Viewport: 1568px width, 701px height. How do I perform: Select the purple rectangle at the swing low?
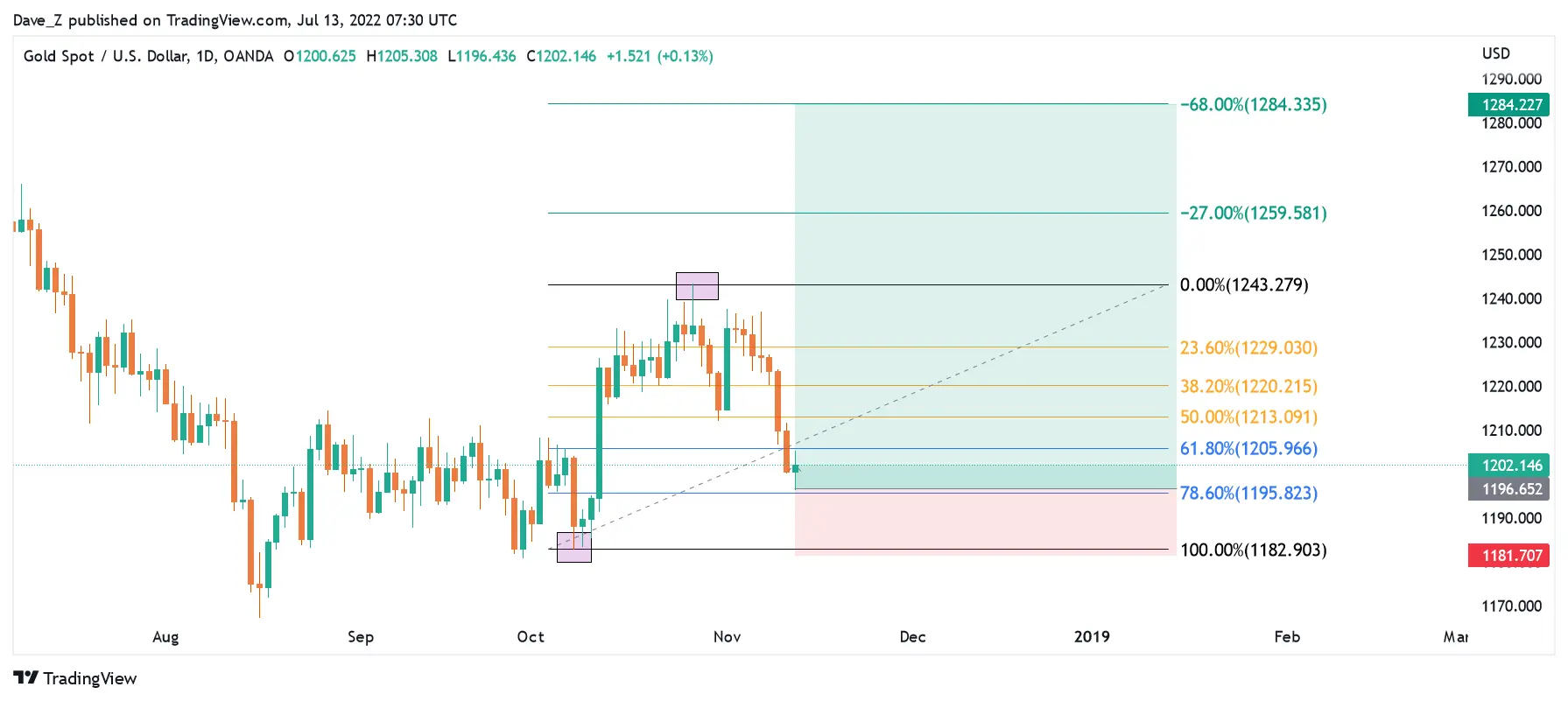coord(573,548)
